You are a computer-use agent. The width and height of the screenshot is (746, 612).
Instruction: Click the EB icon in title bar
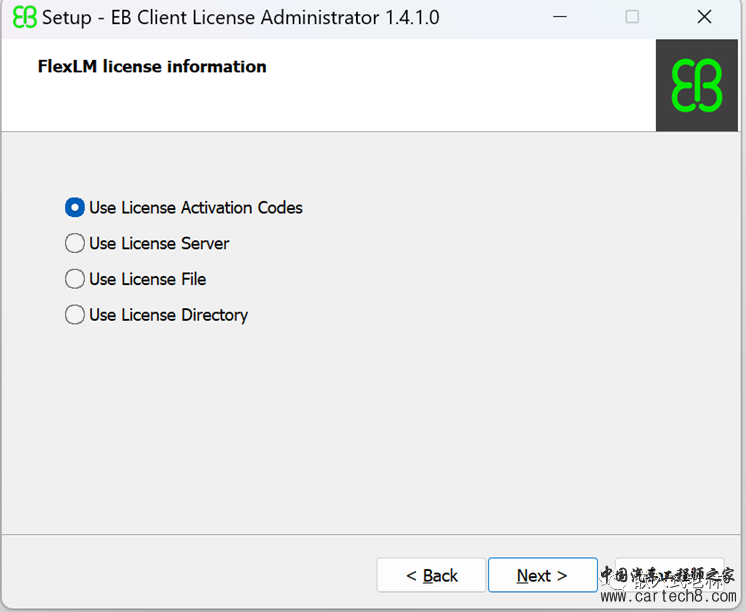pos(25,18)
